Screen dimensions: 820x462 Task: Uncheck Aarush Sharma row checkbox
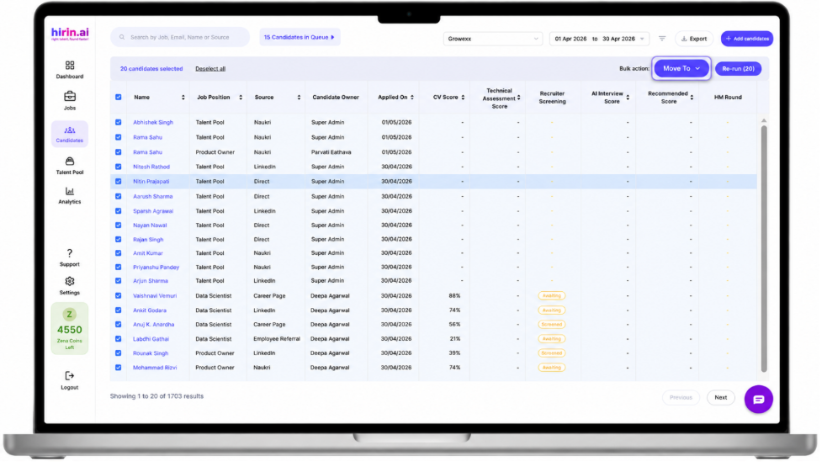pyautogui.click(x=118, y=197)
